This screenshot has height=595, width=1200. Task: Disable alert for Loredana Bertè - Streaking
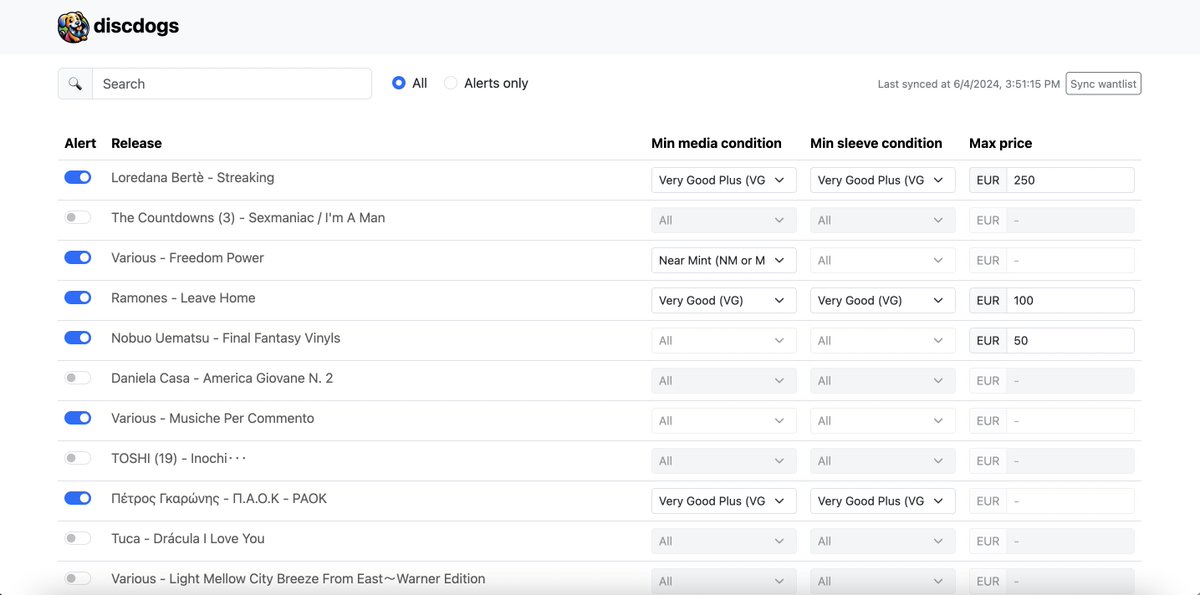[x=78, y=177]
